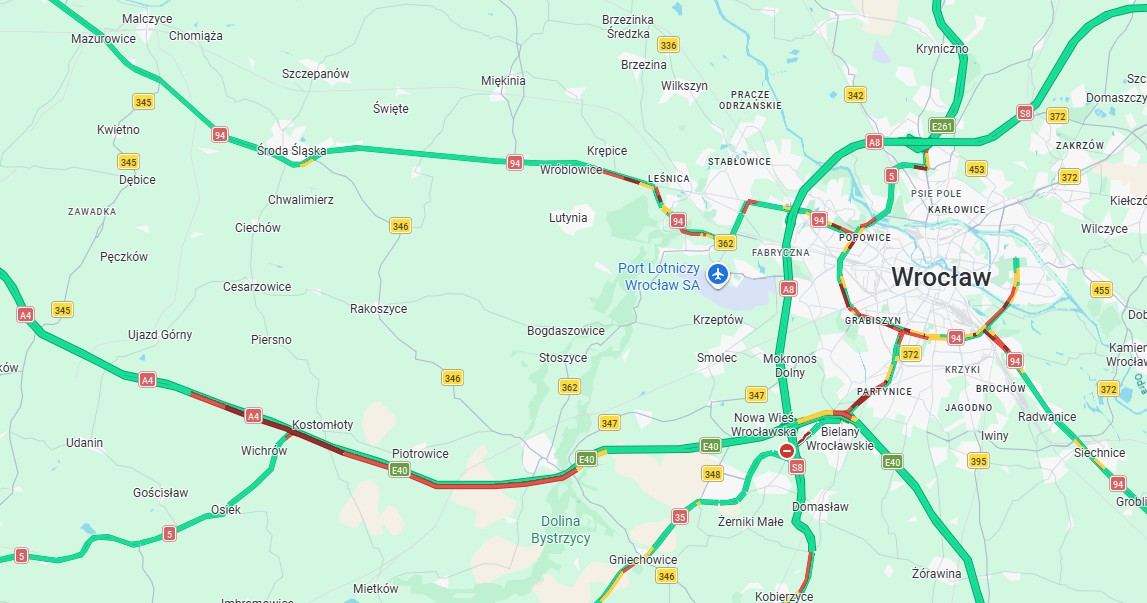Click the E40 shield near Piotrowice

point(399,470)
